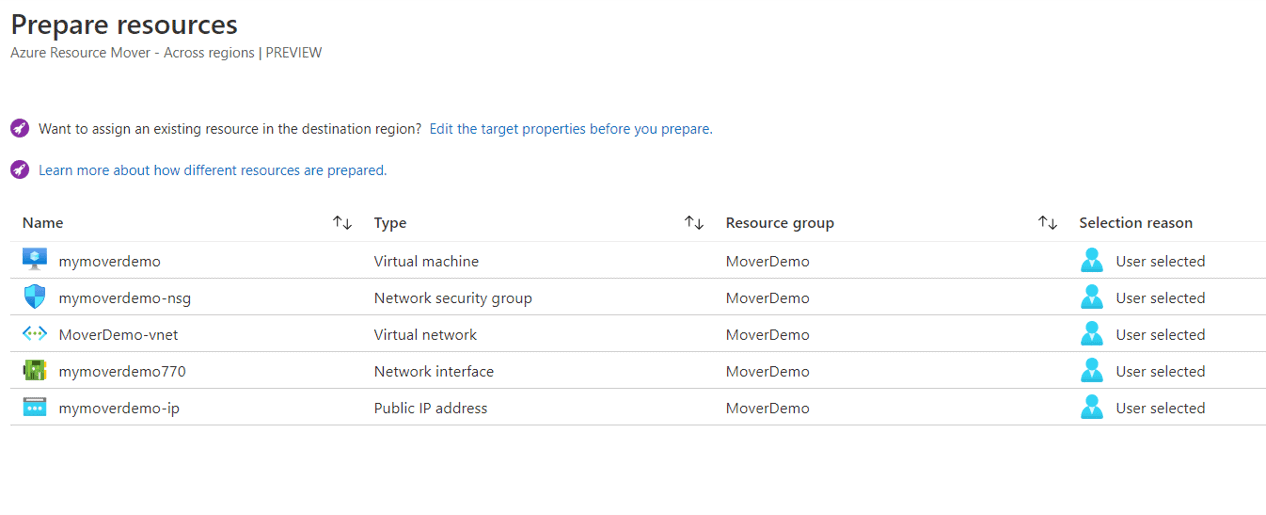
Task: Sort by the Type column arrows
Action: 694,223
